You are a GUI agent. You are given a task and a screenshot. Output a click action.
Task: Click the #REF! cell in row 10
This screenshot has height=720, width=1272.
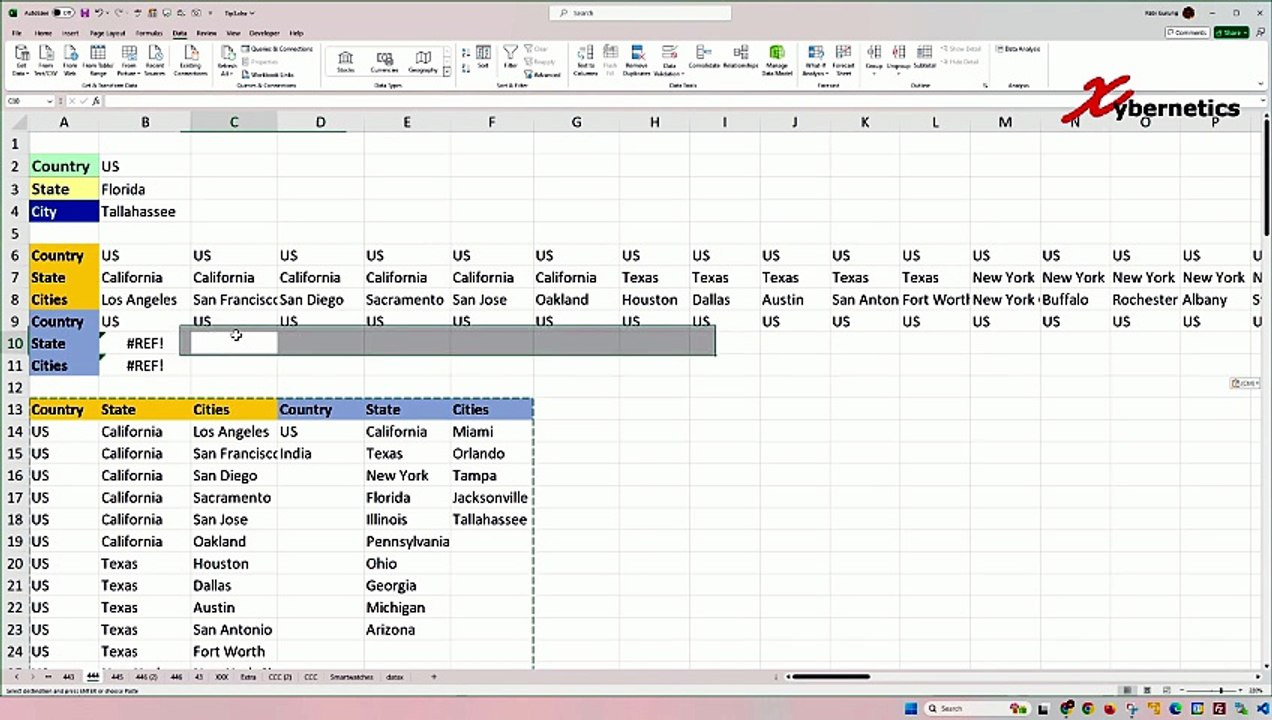coord(145,343)
